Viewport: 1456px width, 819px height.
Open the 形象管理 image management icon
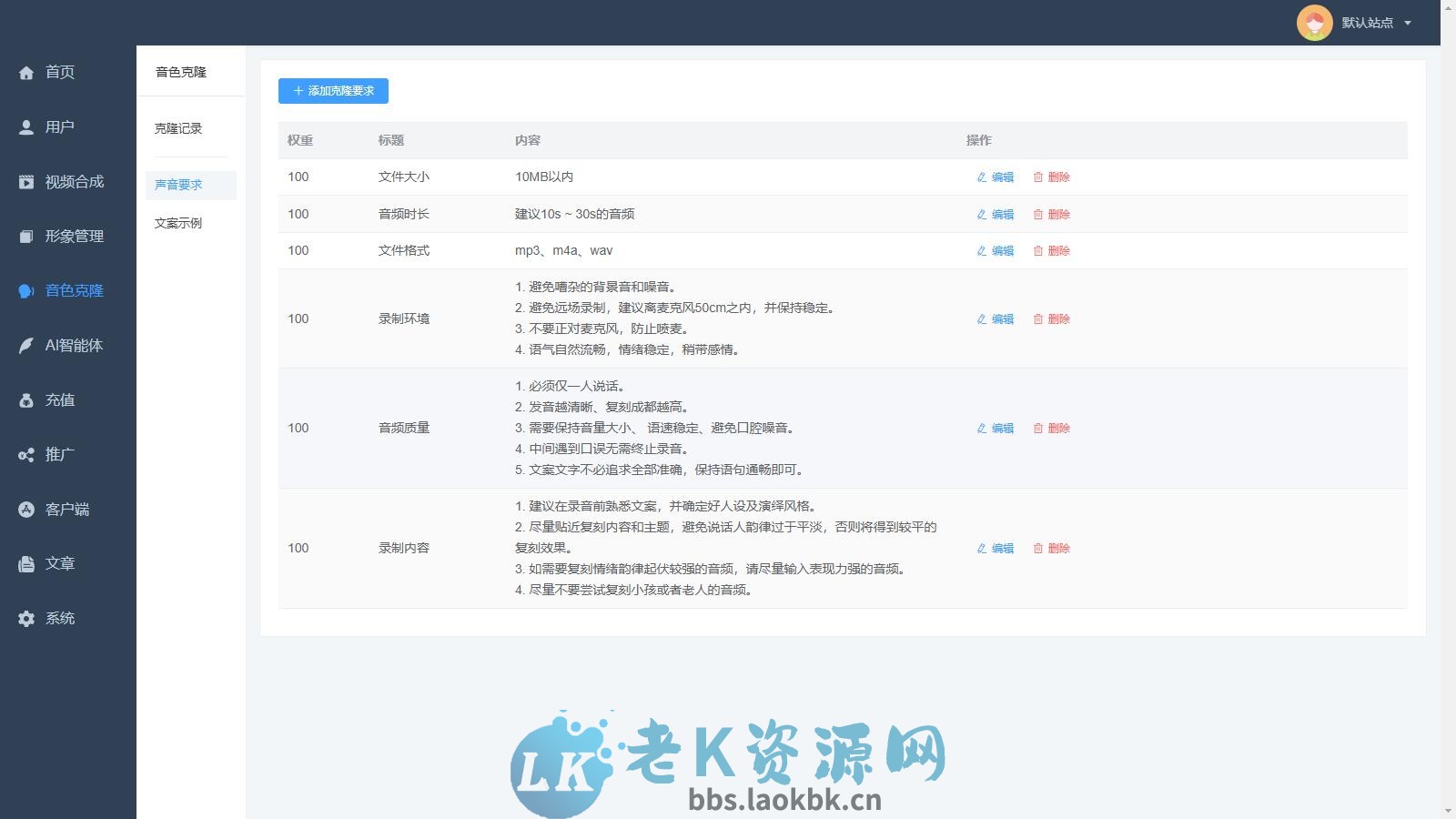[26, 236]
